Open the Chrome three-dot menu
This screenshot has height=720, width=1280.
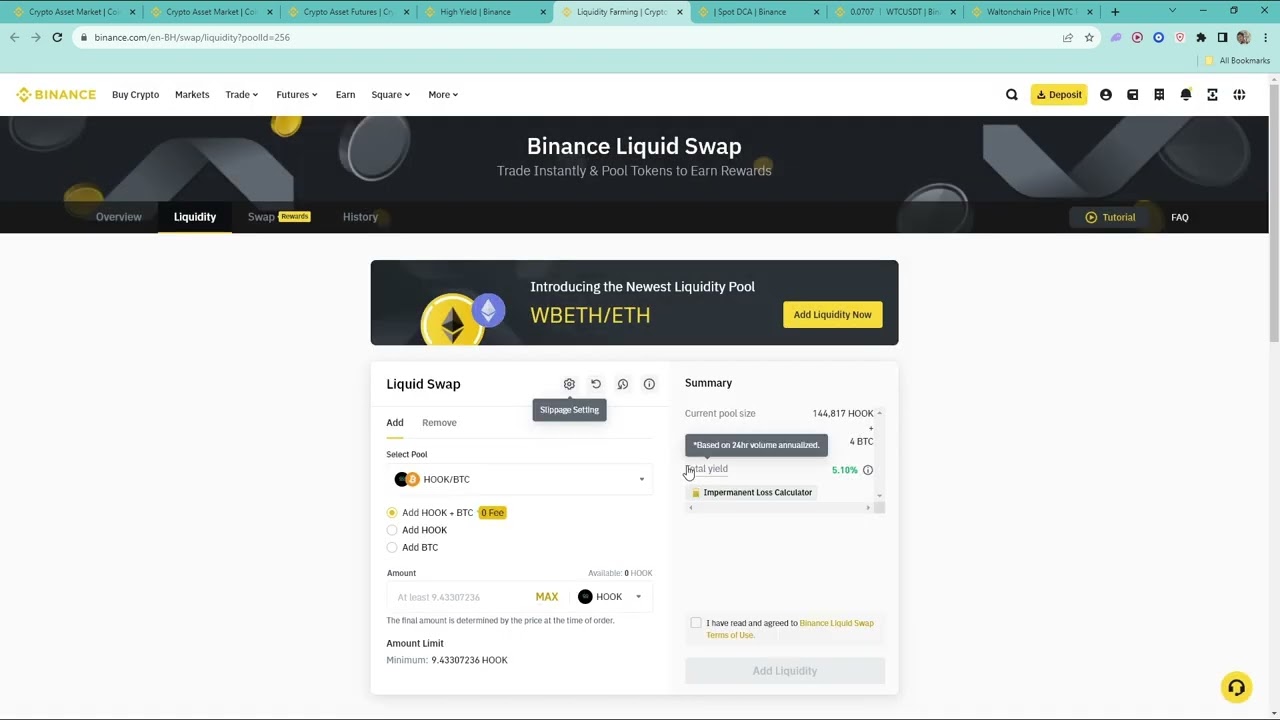click(x=1263, y=37)
